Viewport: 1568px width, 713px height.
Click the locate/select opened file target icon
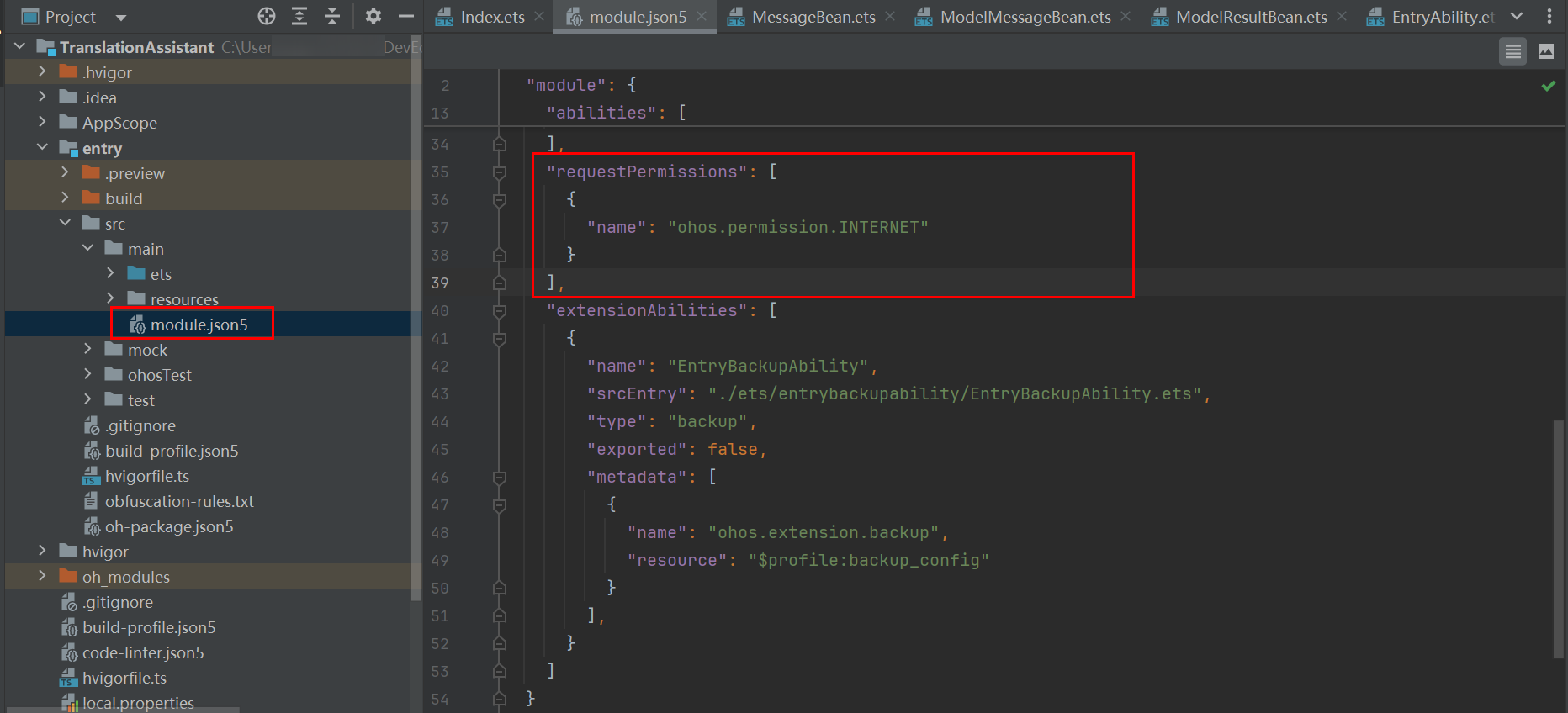(x=267, y=16)
